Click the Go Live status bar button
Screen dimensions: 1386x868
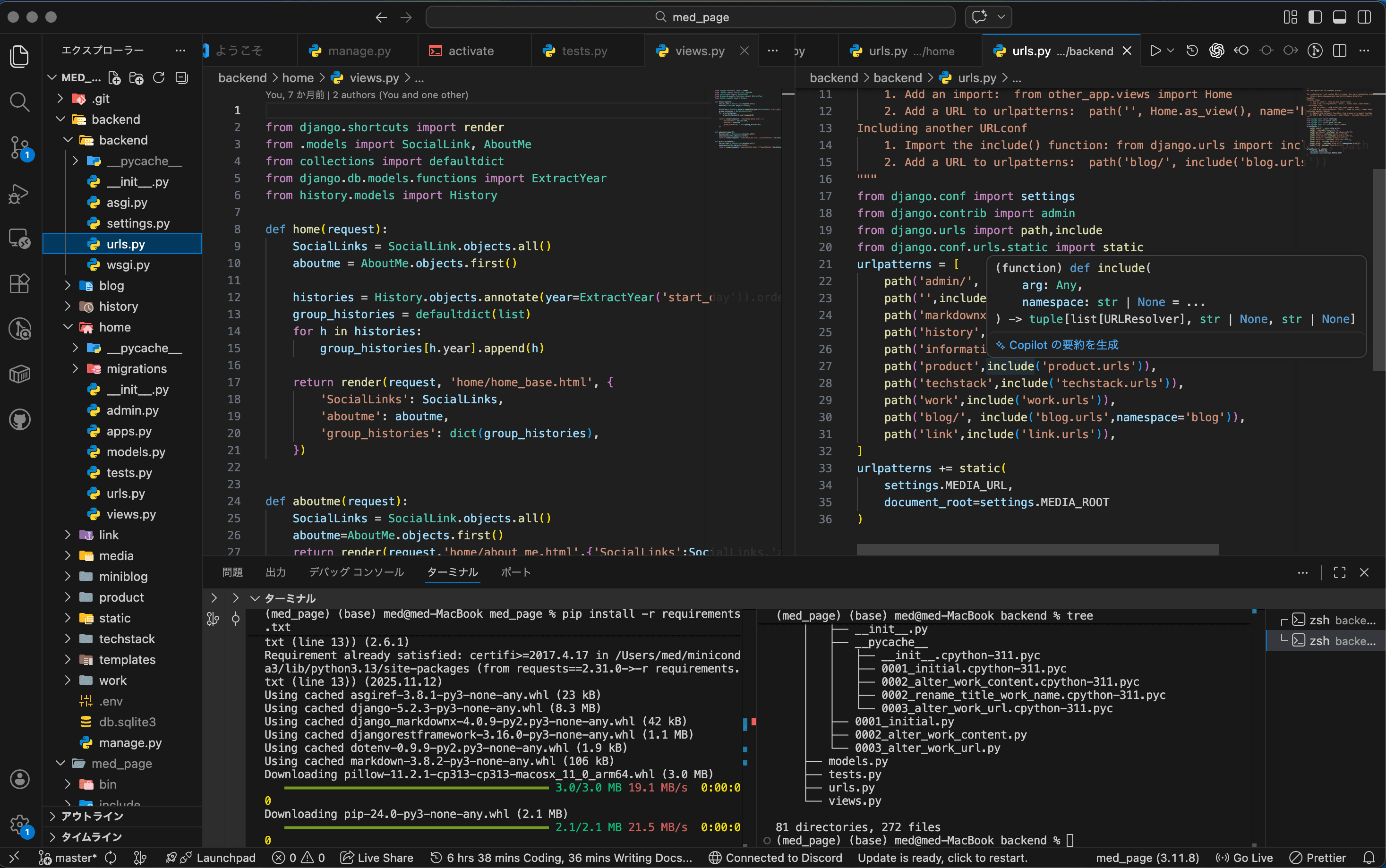coord(1245,858)
